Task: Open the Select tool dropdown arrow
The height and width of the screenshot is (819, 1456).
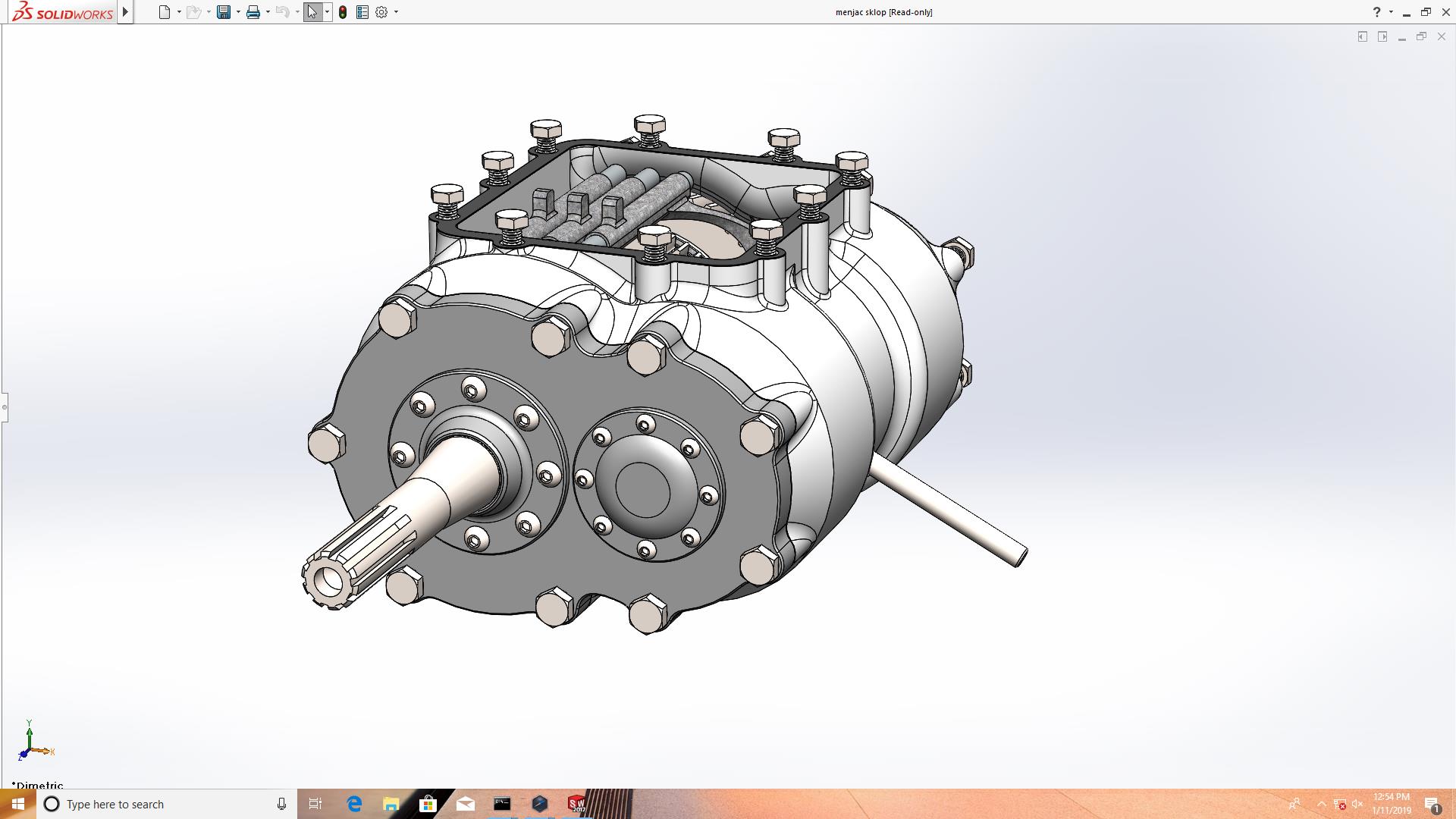Action: click(x=327, y=12)
